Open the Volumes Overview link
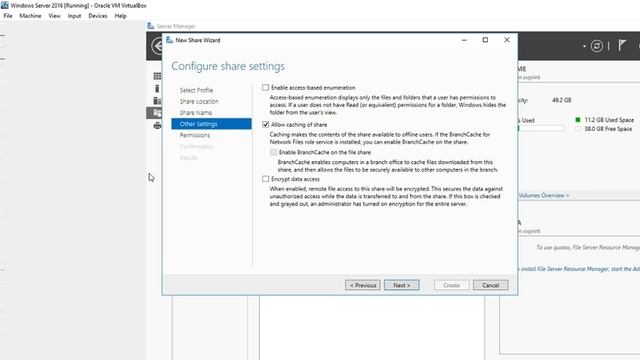 (544, 196)
